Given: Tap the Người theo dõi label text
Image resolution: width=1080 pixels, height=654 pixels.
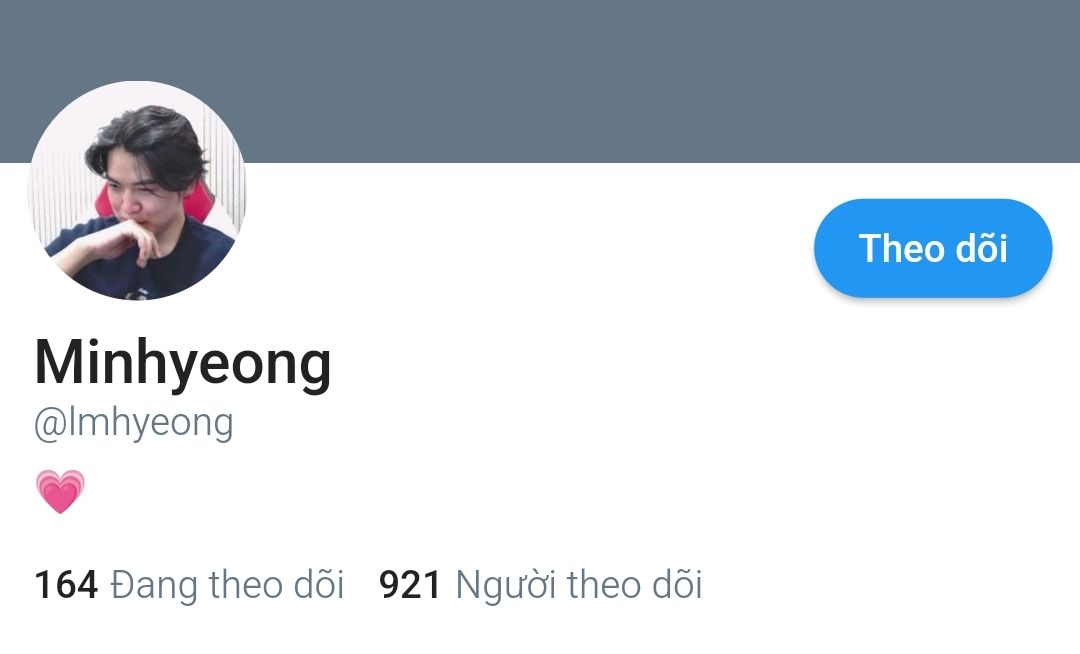Looking at the screenshot, I should 579,586.
